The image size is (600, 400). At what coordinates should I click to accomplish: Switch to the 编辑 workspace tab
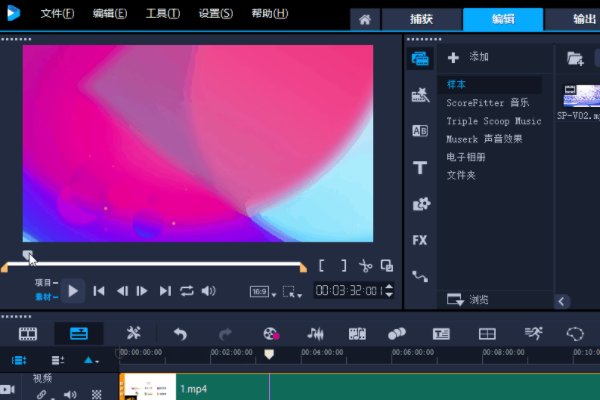coord(503,19)
